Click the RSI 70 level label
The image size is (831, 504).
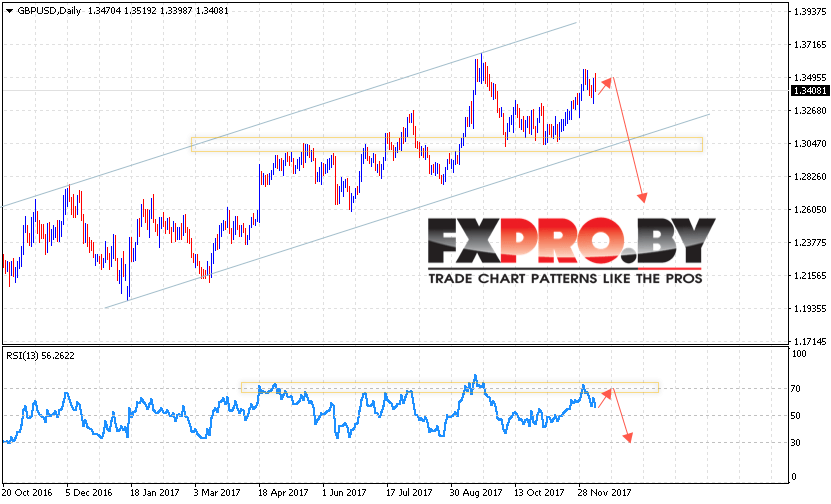795,389
